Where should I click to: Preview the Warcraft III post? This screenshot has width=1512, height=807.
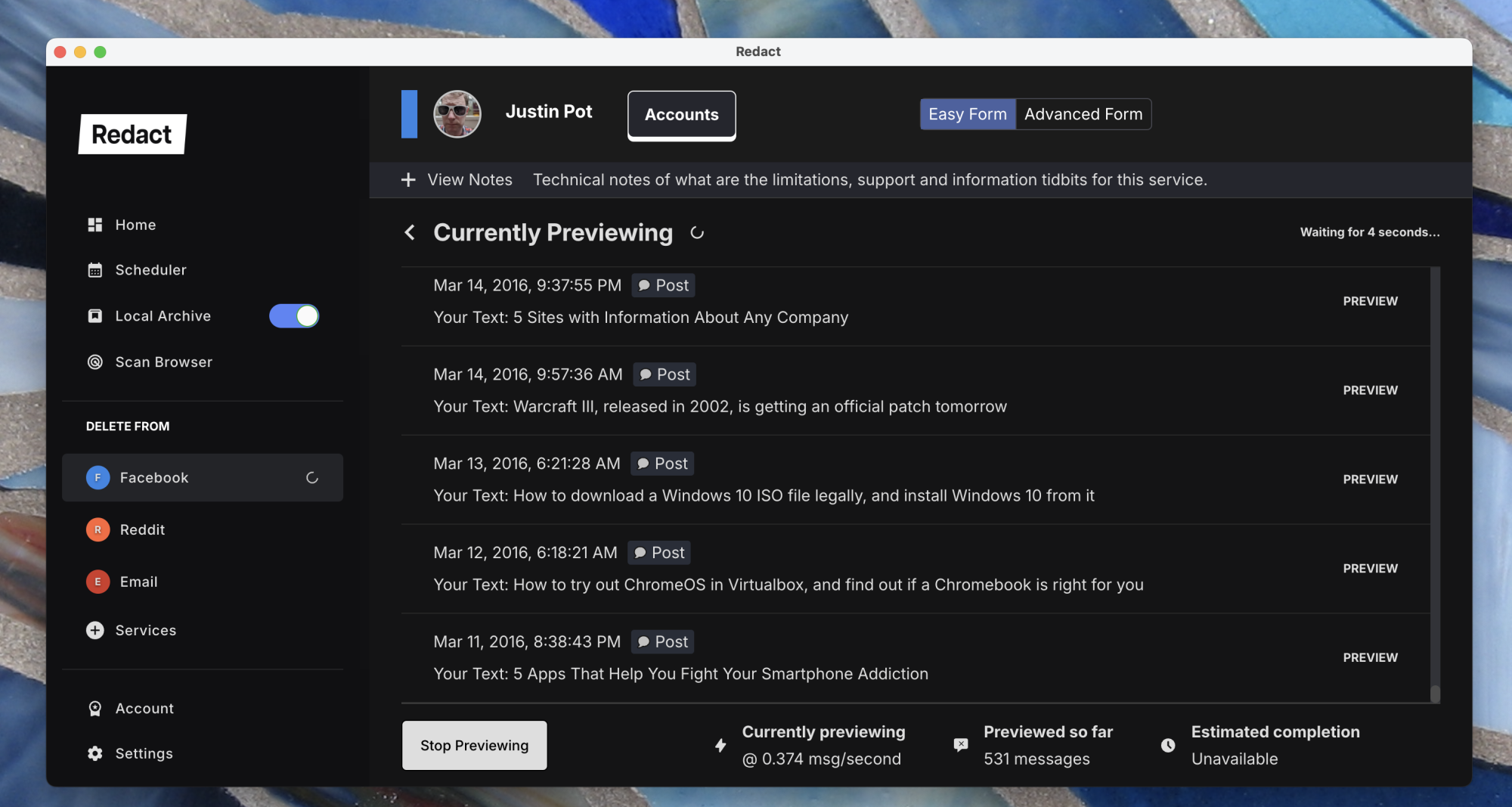pyautogui.click(x=1370, y=390)
